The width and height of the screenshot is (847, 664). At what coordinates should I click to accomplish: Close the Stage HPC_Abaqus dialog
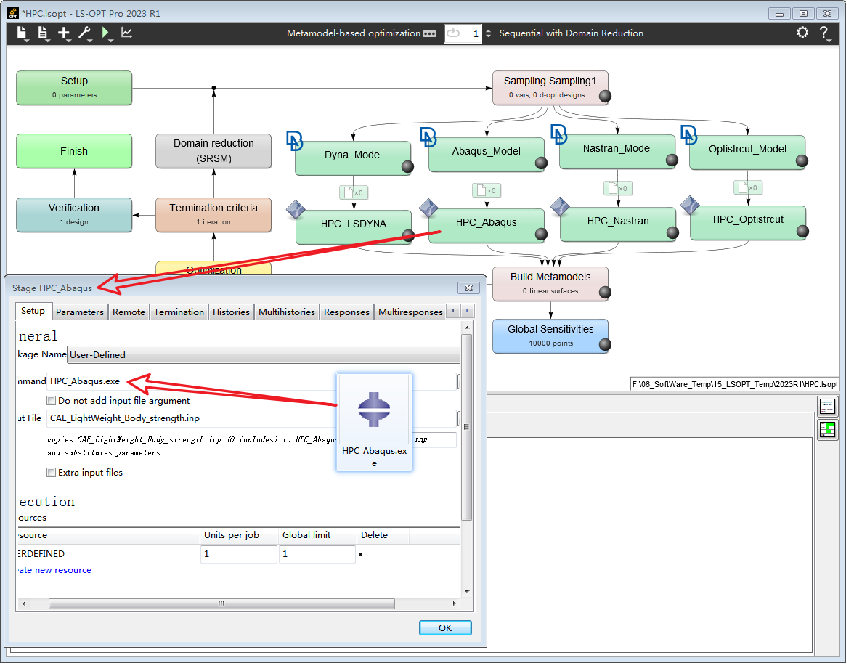tap(468, 288)
